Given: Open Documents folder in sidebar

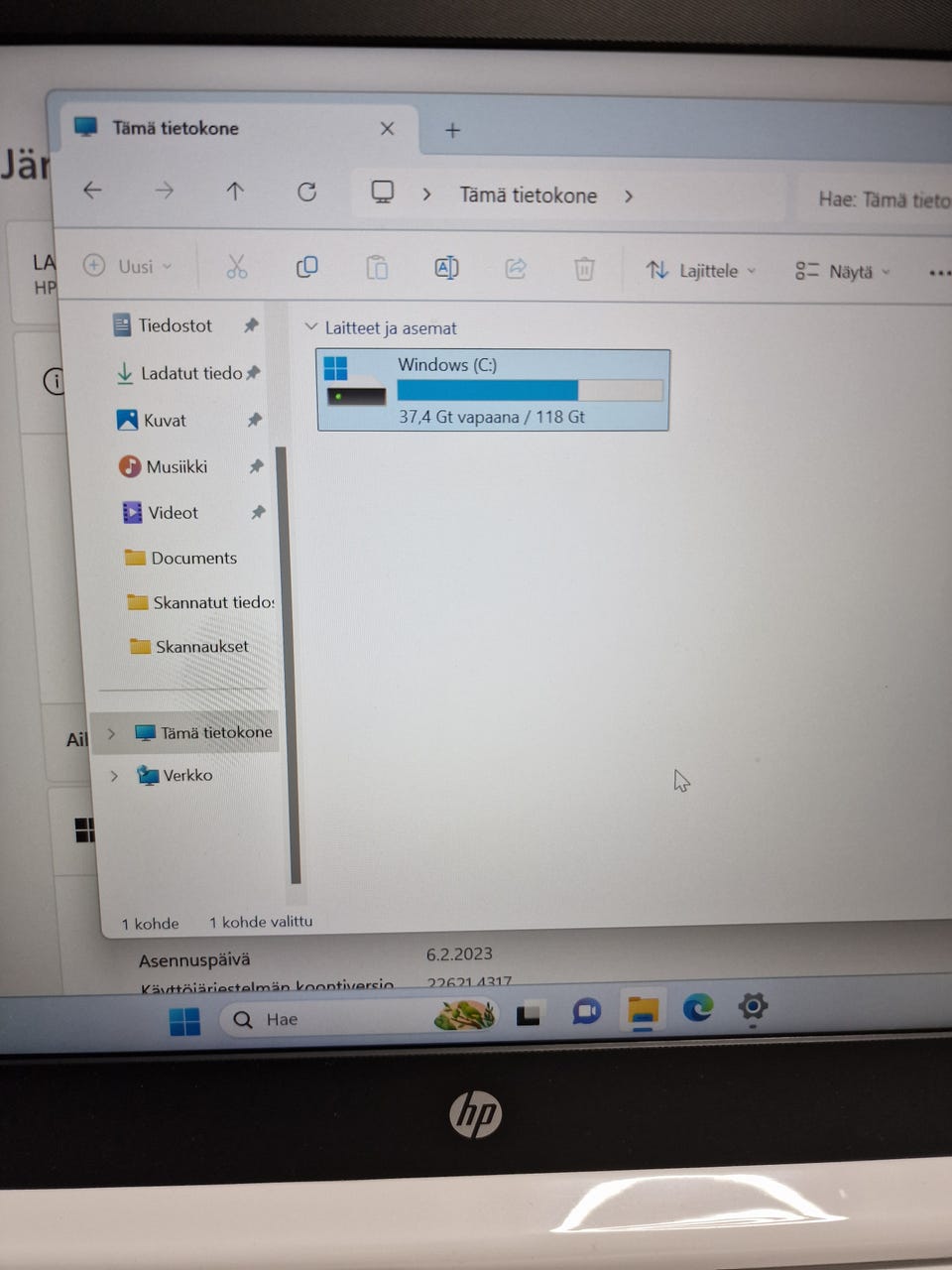Looking at the screenshot, I should [x=193, y=558].
